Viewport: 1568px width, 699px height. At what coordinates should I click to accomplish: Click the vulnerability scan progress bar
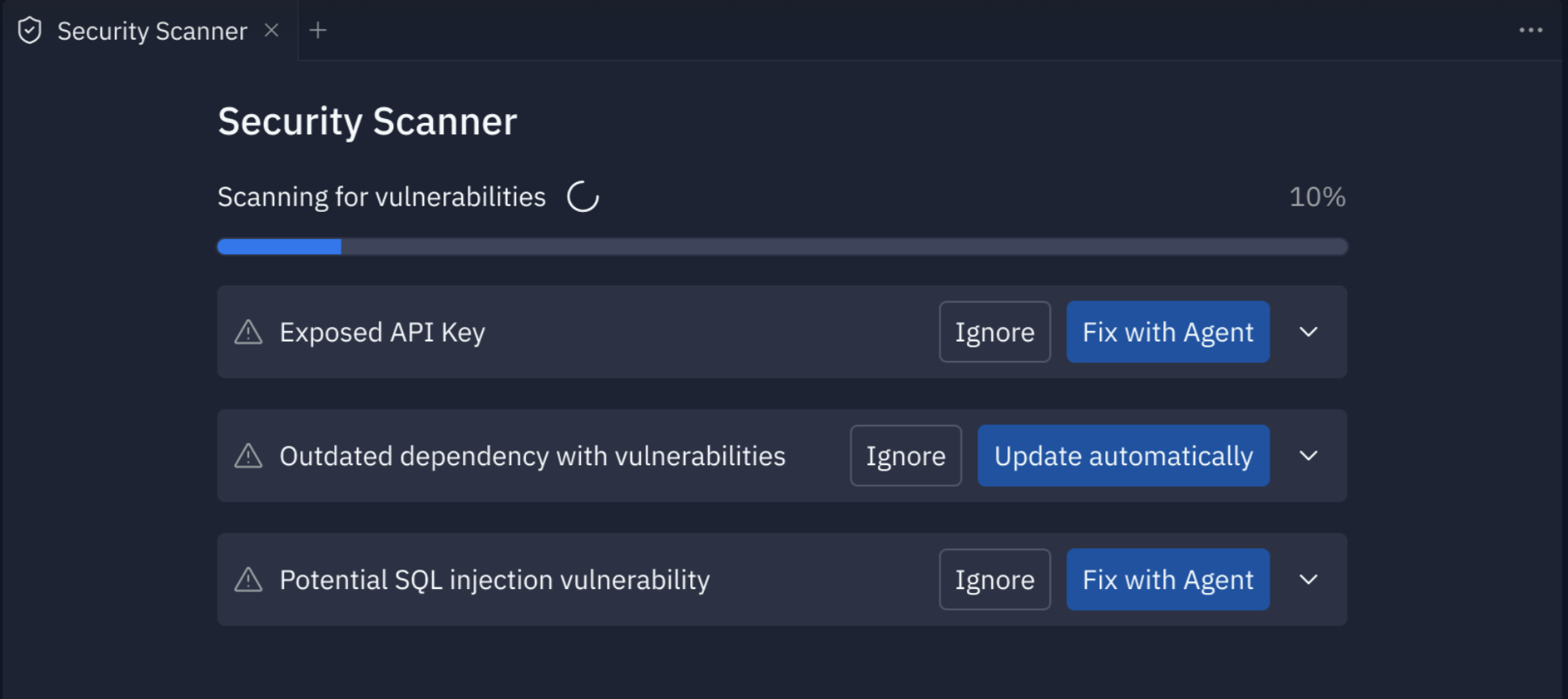click(782, 247)
